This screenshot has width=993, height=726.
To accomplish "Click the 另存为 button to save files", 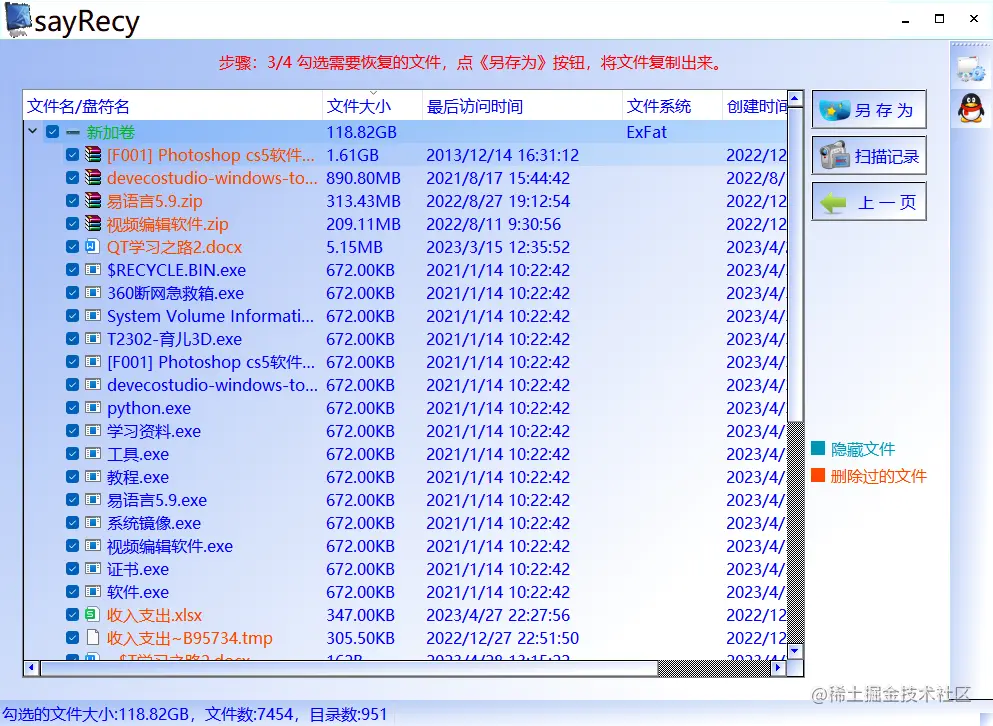I will coord(869,109).
